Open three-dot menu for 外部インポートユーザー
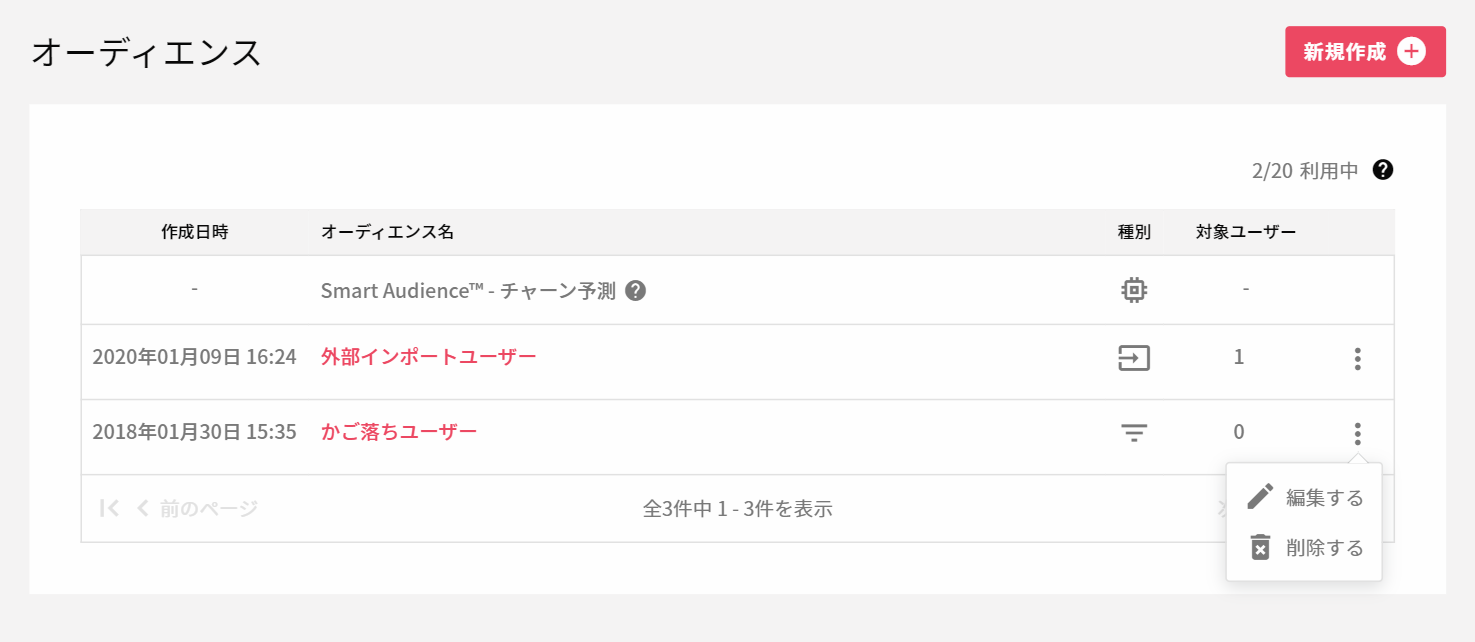 (x=1357, y=359)
